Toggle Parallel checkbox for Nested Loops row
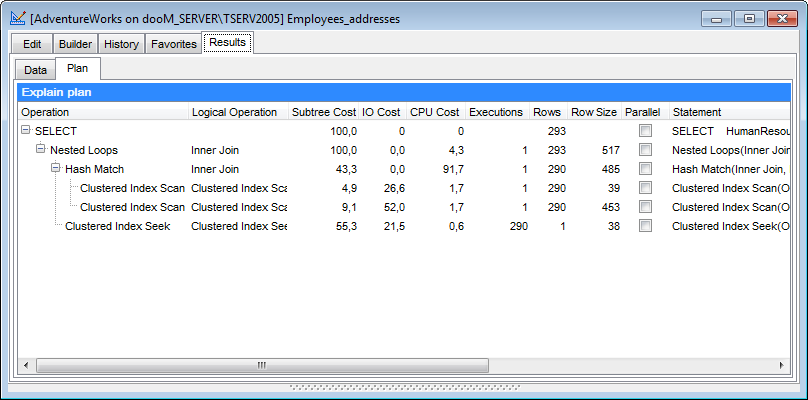Screen dimensions: 808x400 (646, 150)
